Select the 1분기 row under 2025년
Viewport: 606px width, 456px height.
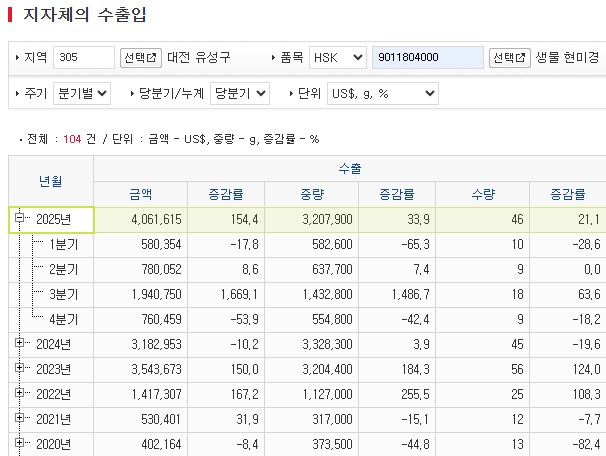coord(64,244)
